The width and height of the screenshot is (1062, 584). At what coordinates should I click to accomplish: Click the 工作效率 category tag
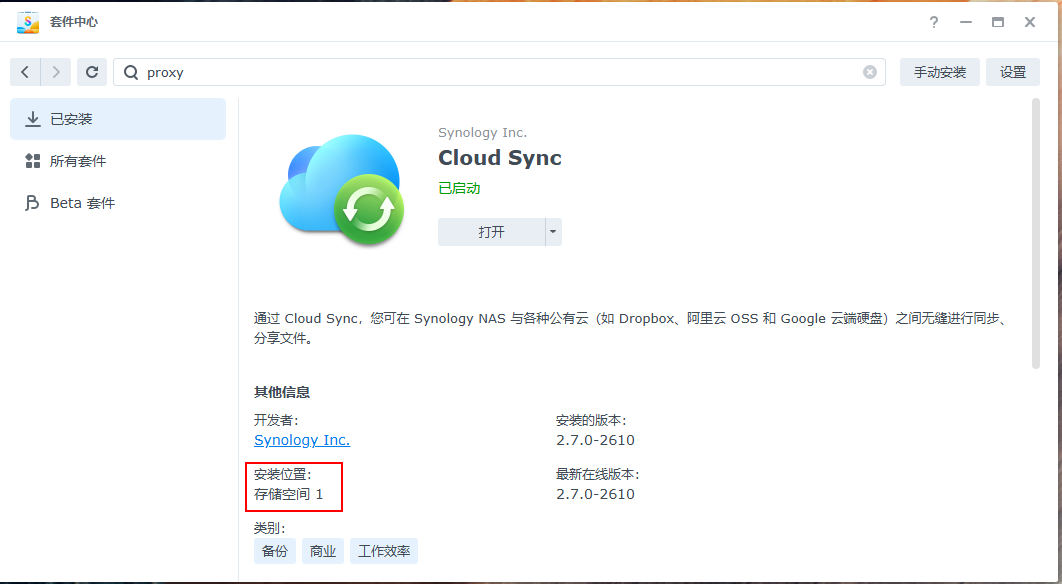click(384, 551)
